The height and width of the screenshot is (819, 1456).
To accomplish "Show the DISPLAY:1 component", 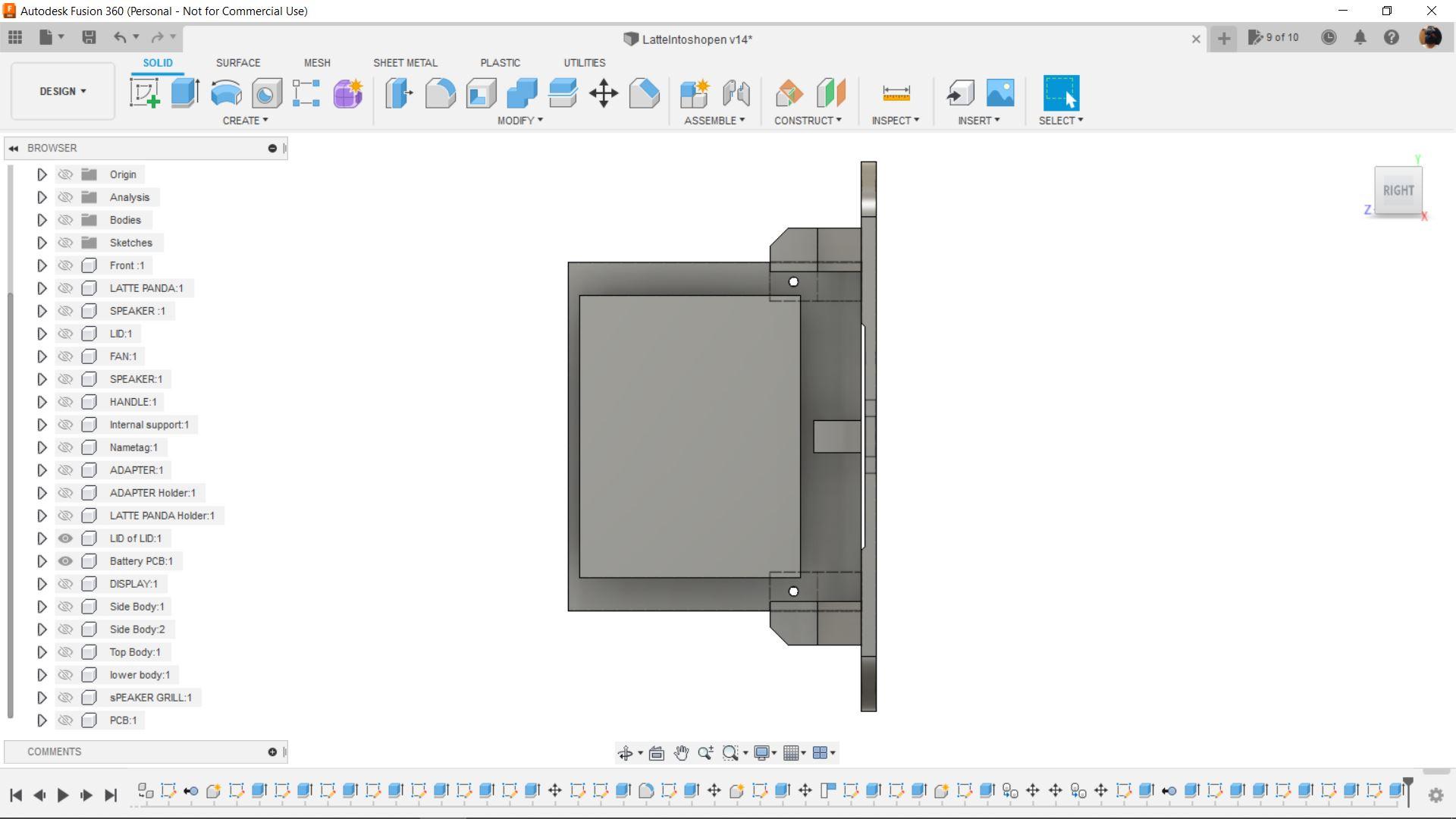I will click(65, 584).
